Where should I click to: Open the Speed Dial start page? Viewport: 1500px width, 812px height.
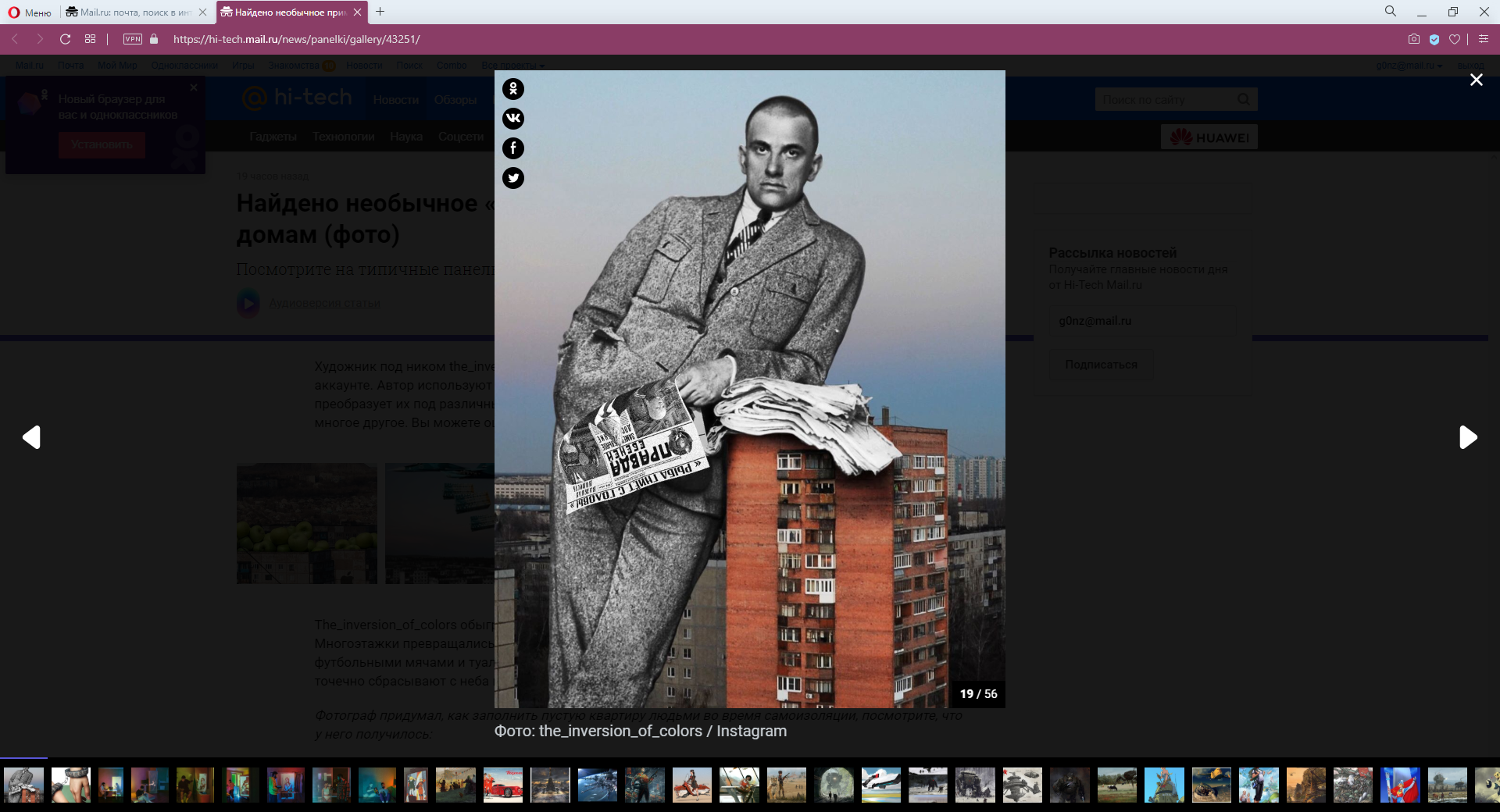91,39
